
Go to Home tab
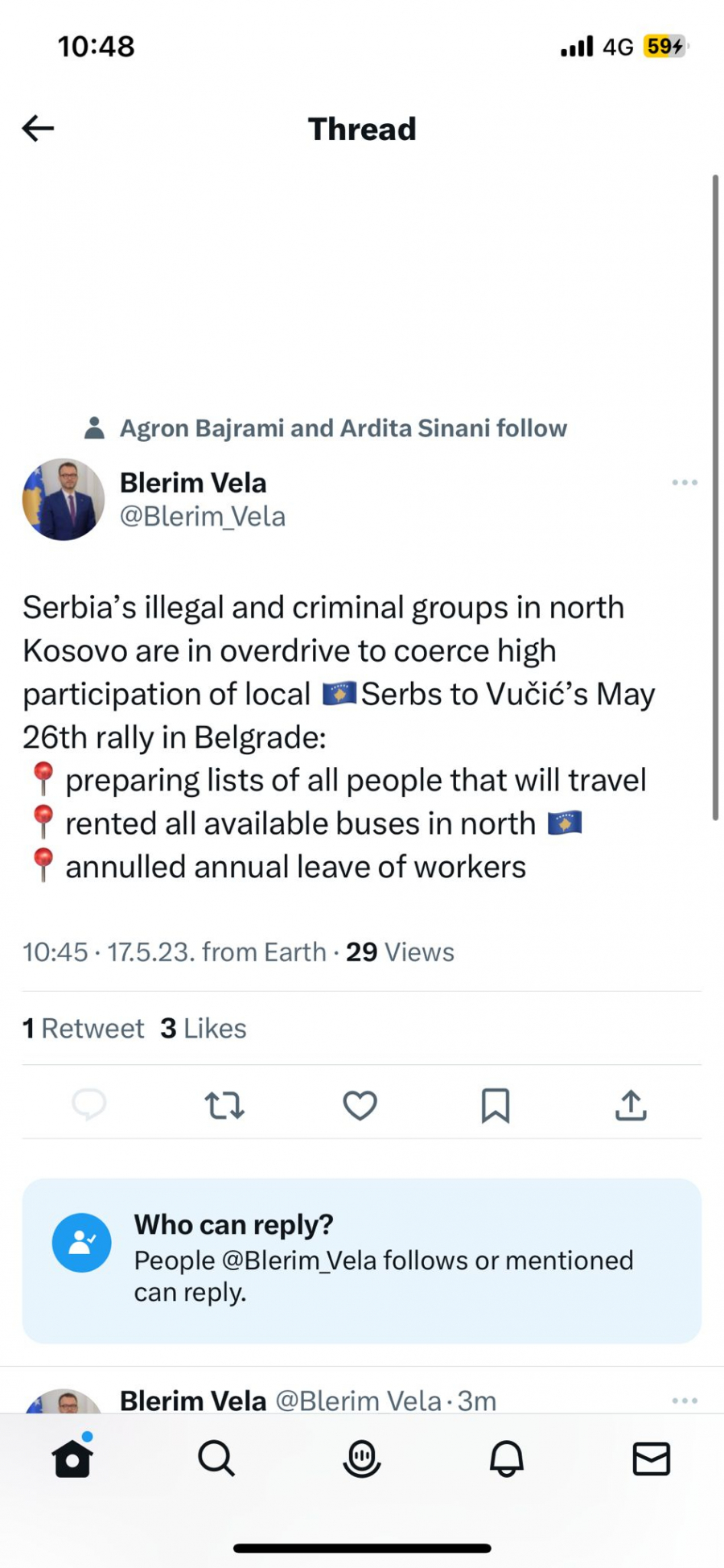72,1458
